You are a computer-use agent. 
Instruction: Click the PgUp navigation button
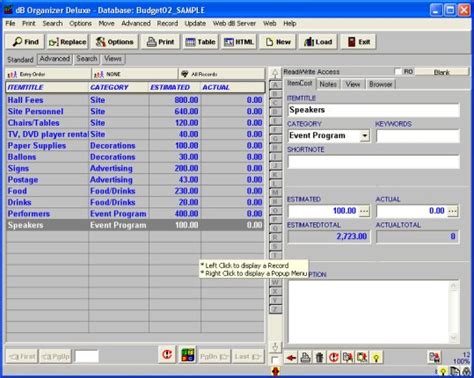point(56,356)
